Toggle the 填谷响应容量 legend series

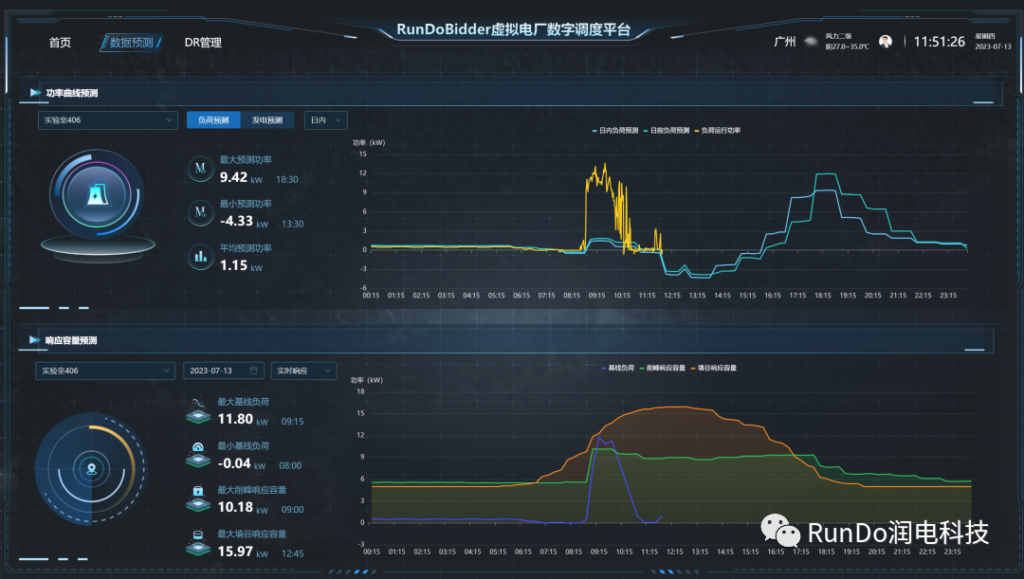713,368
